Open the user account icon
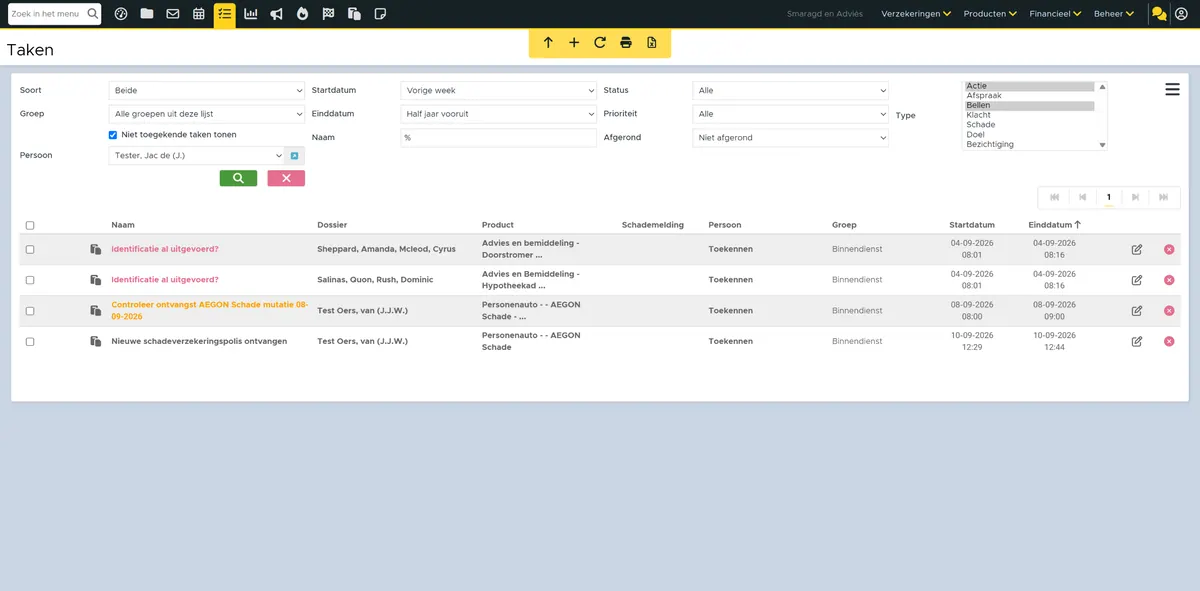 point(1183,14)
